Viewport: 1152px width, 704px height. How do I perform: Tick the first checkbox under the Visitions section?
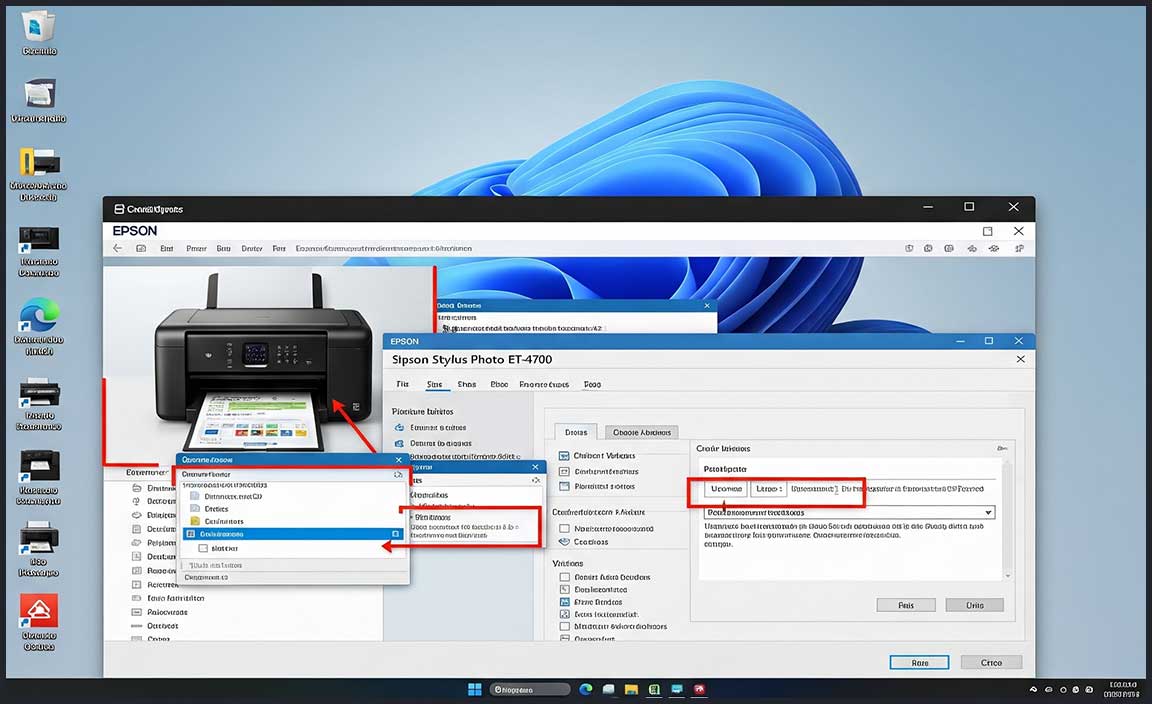tap(565, 577)
